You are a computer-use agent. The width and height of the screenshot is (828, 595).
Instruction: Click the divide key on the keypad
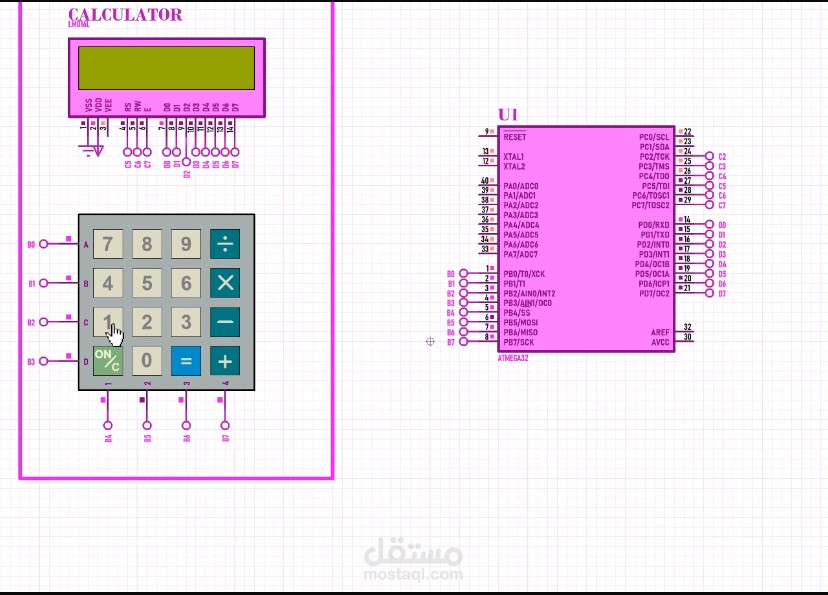[x=225, y=244]
